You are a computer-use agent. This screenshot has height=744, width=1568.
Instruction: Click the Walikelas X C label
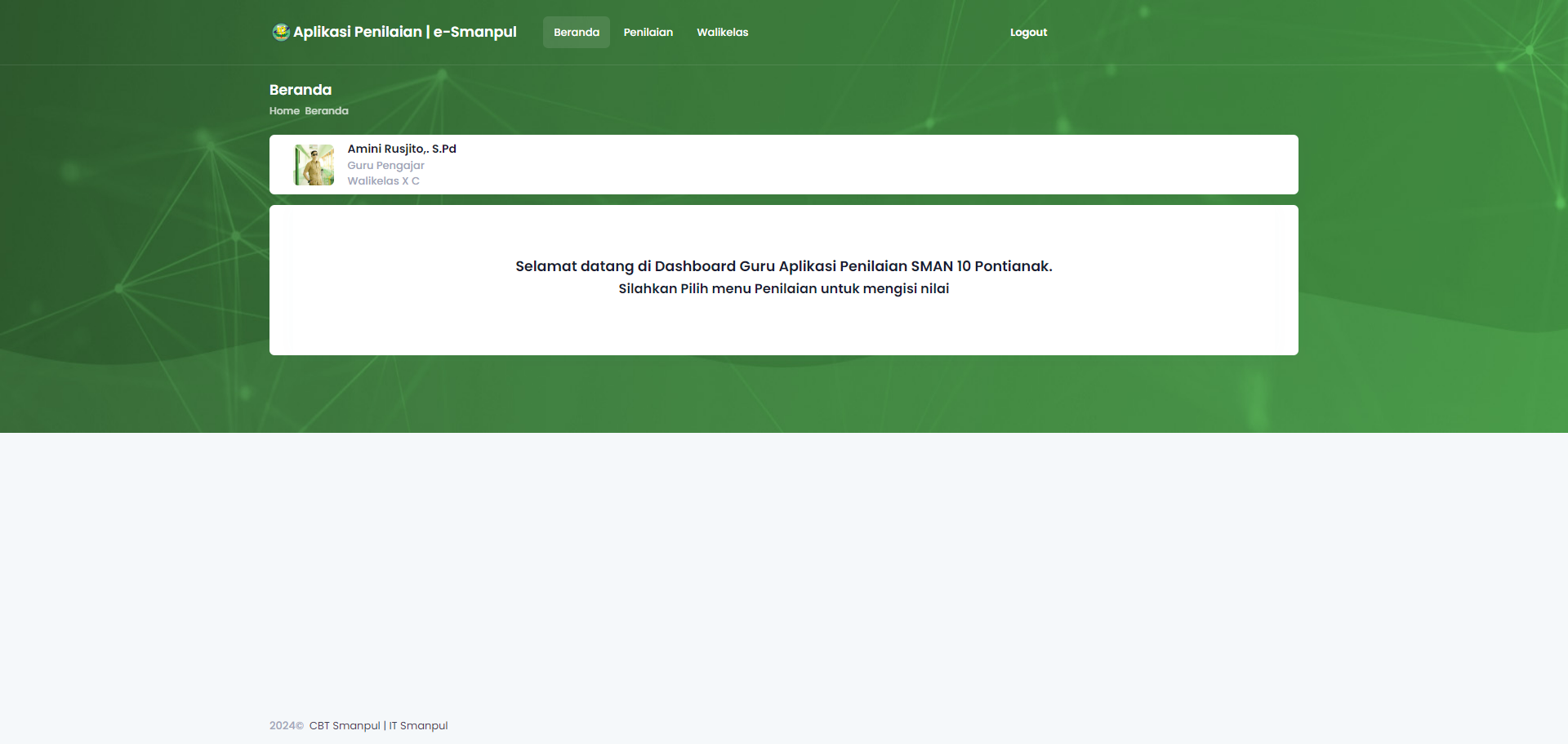383,181
